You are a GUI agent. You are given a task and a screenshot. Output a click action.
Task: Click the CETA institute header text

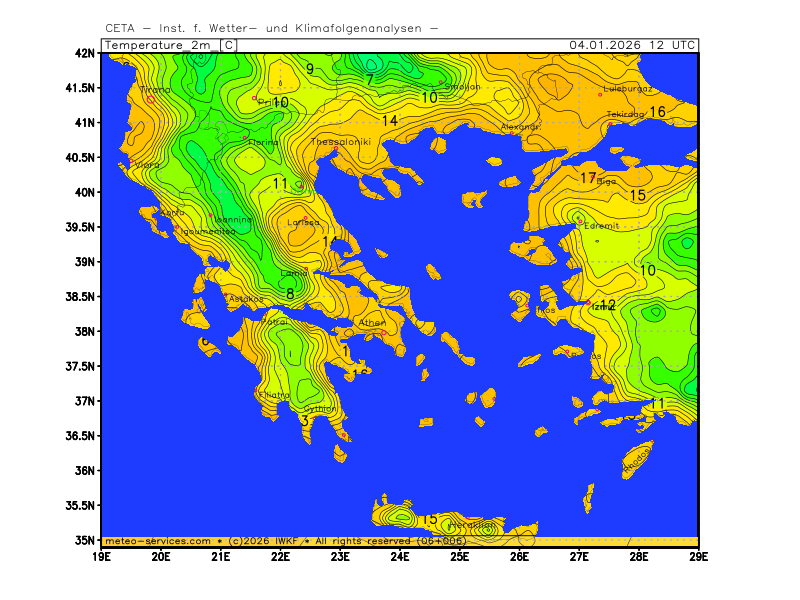271,28
